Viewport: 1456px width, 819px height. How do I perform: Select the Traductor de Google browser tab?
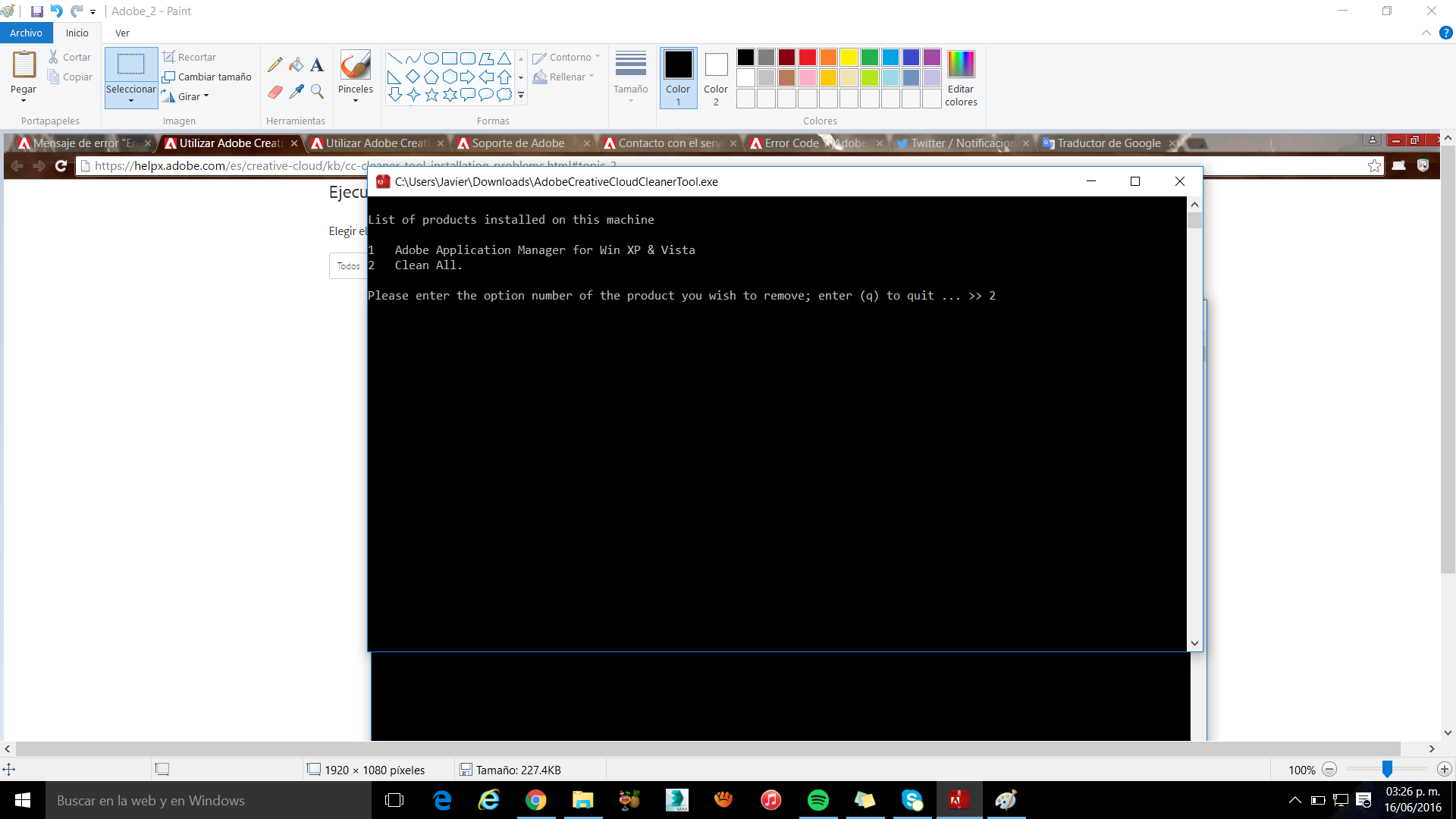1107,143
